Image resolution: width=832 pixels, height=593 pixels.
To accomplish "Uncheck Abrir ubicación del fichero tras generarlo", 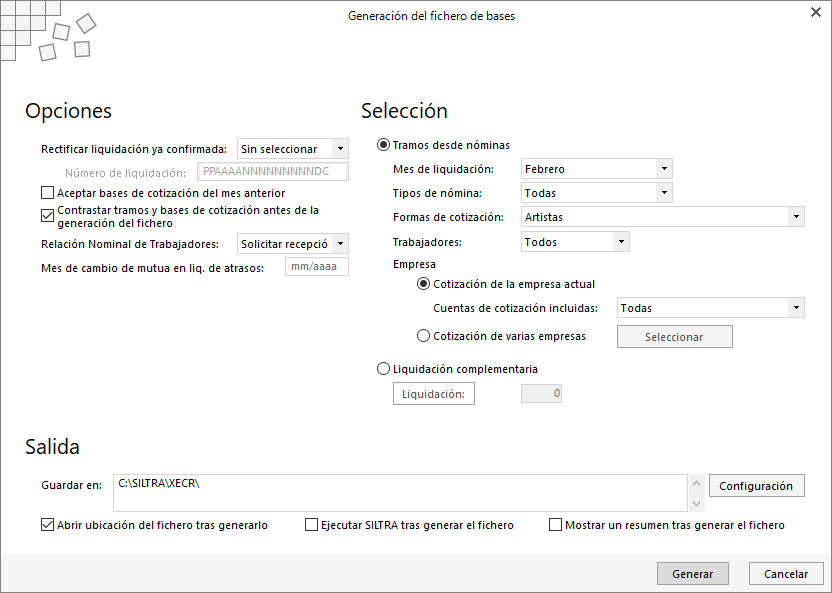I will (47, 525).
